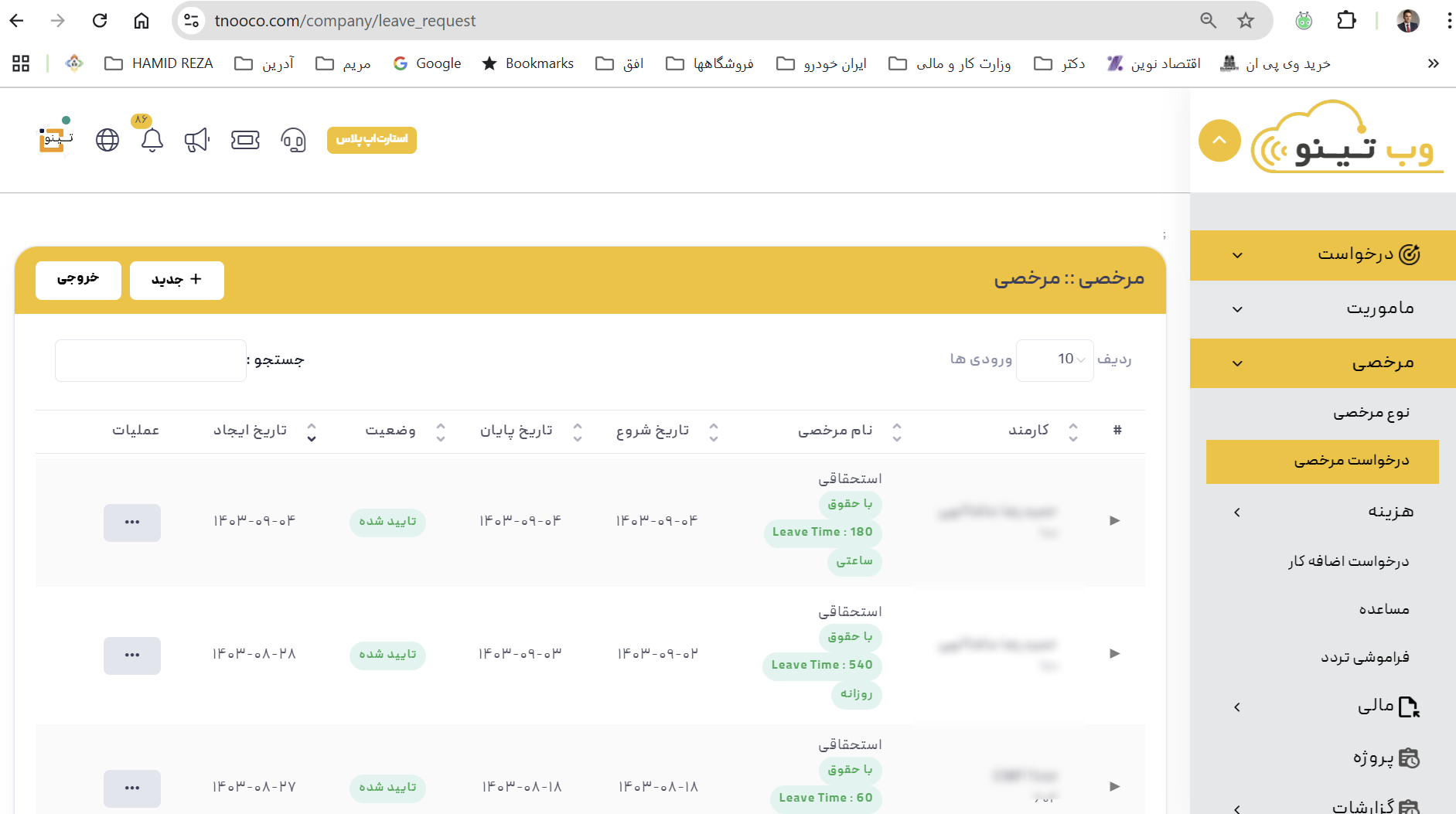1456x814 pixels.
Task: Open نوع مرخصی sidebar item
Action: [1370, 413]
